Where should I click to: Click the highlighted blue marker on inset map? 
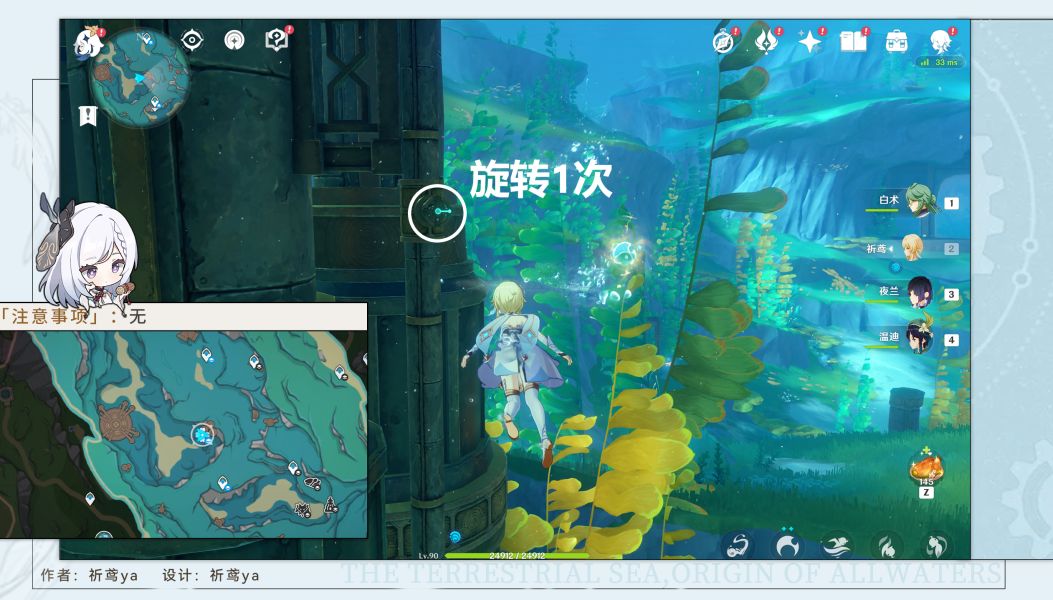pos(202,435)
